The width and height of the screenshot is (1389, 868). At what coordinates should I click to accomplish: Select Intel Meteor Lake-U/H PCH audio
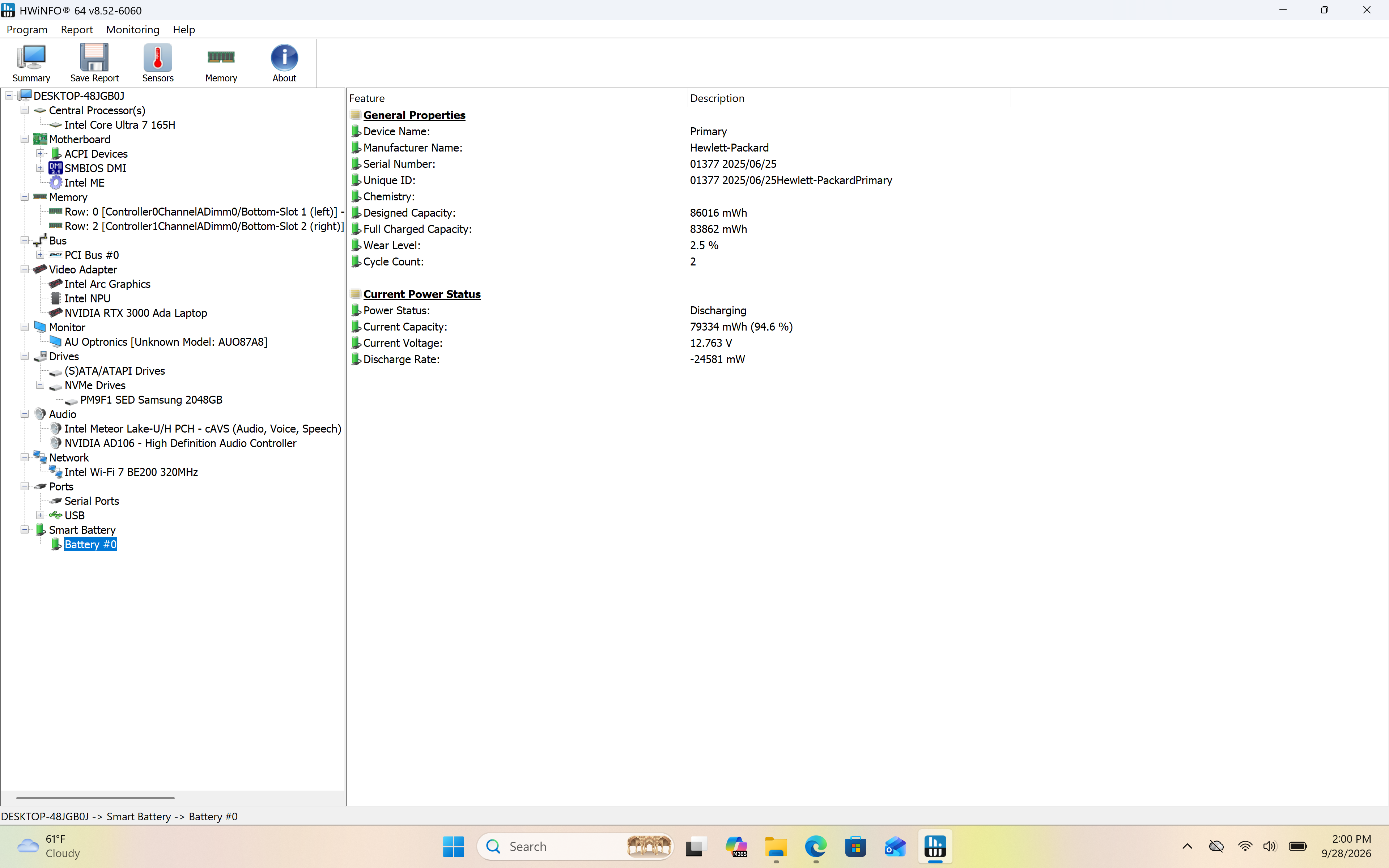[203, 429]
